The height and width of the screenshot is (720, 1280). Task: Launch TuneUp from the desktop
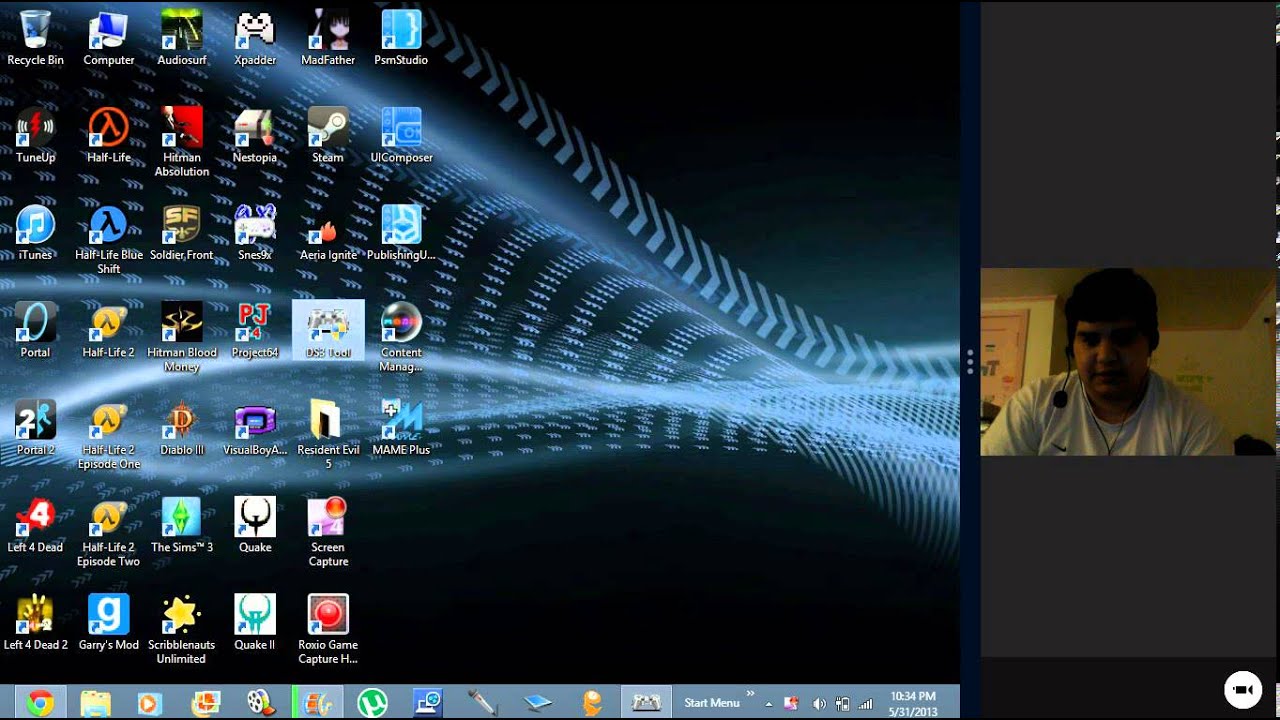point(35,136)
